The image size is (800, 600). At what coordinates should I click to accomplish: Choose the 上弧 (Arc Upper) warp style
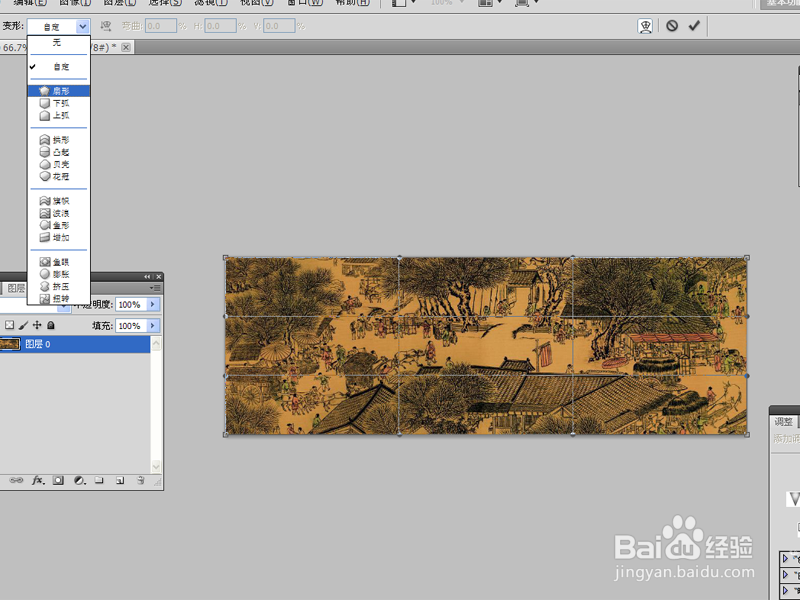[x=59, y=115]
